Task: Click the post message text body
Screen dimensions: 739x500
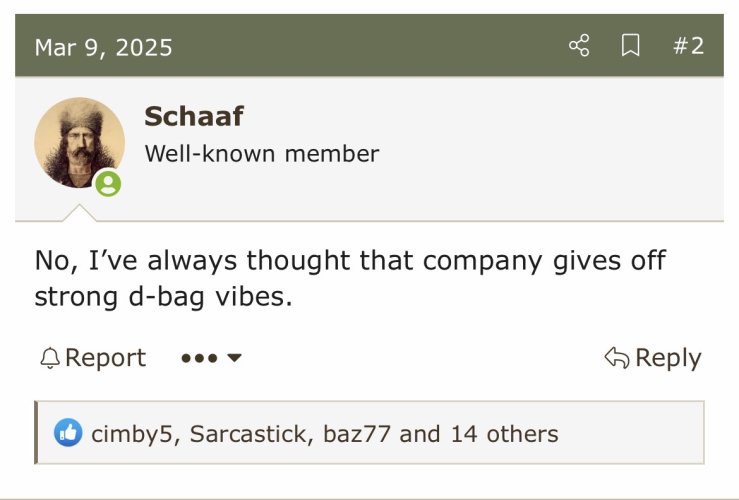Action: [x=350, y=279]
